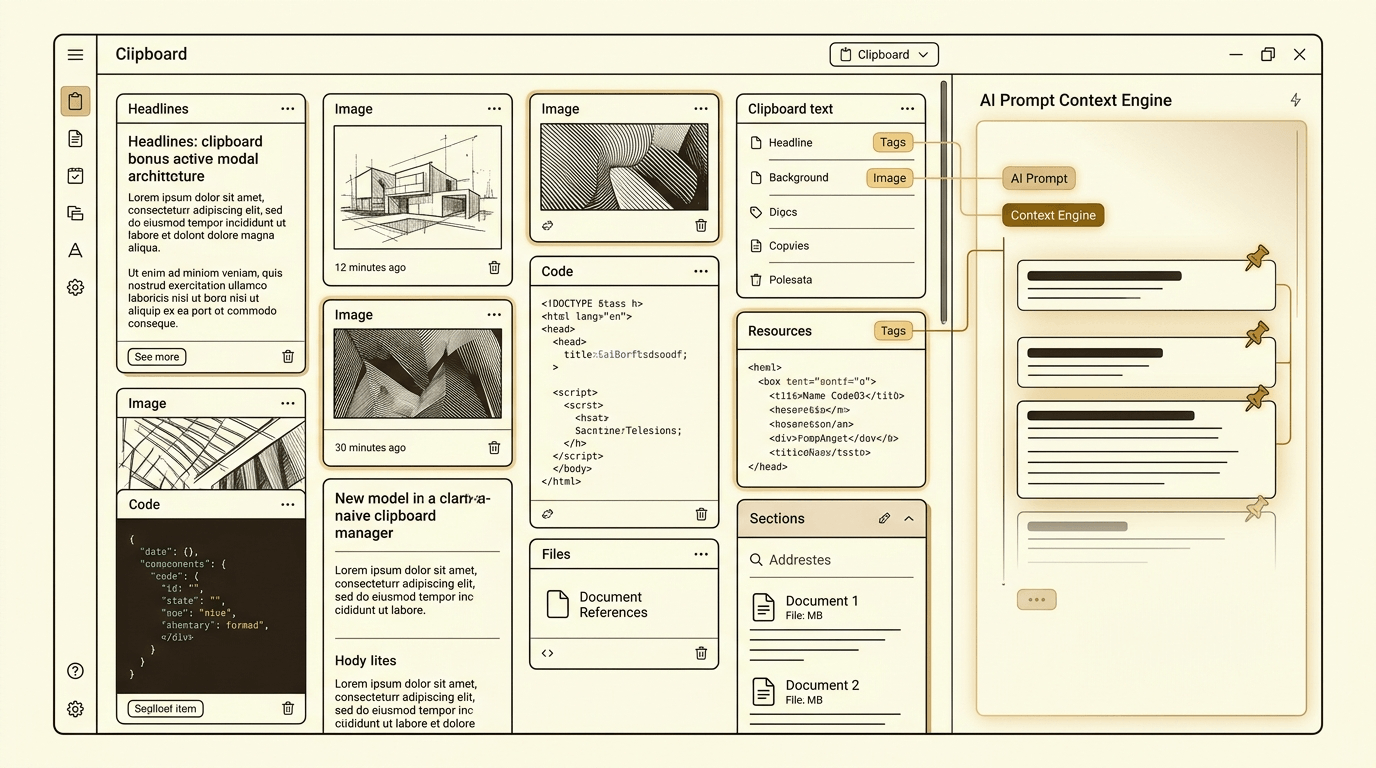
Task: Open the bottom settings gear in sidebar
Action: (x=75, y=709)
